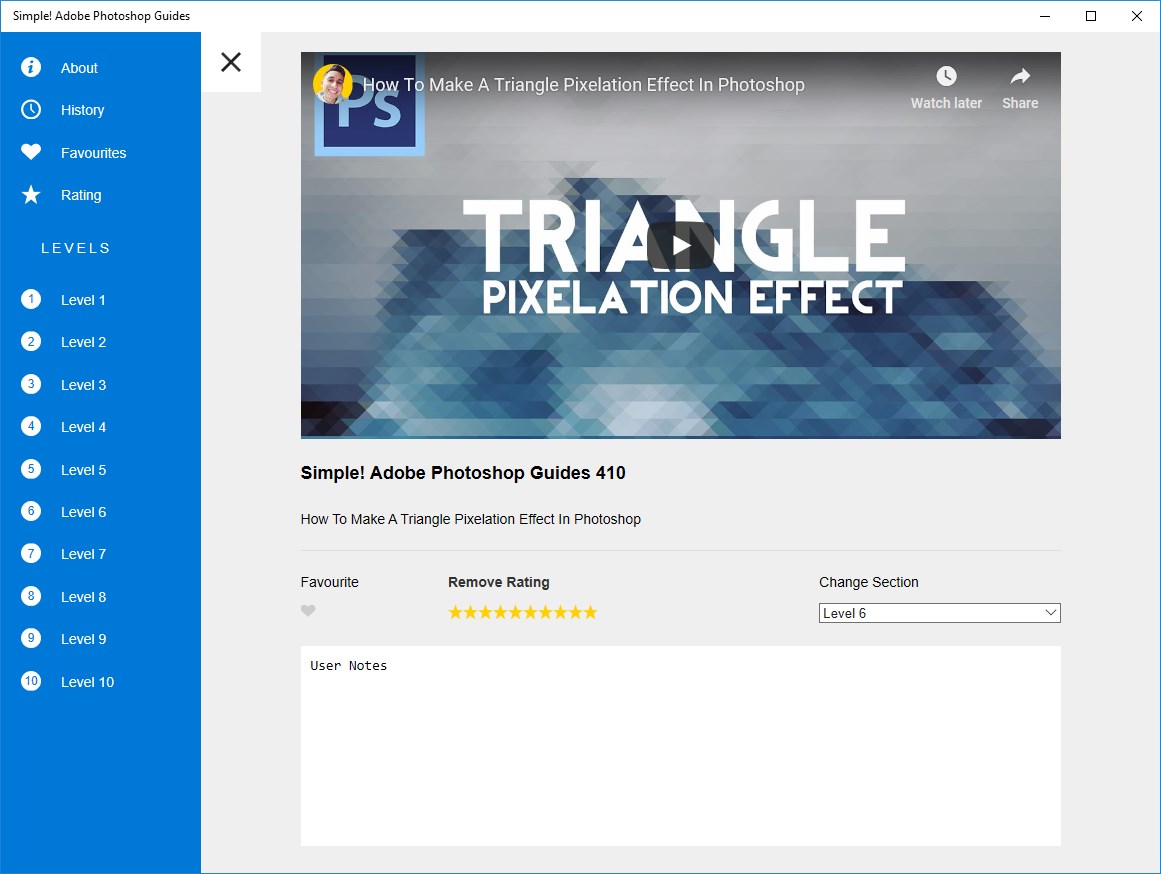
Task: Go to Level 1 label
Action: pos(83,300)
